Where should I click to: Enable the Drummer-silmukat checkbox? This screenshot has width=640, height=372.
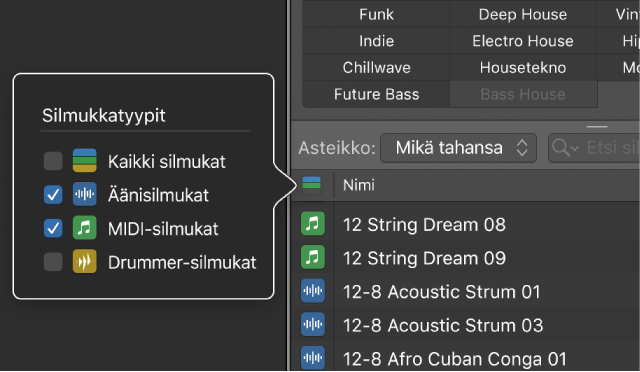point(53,261)
